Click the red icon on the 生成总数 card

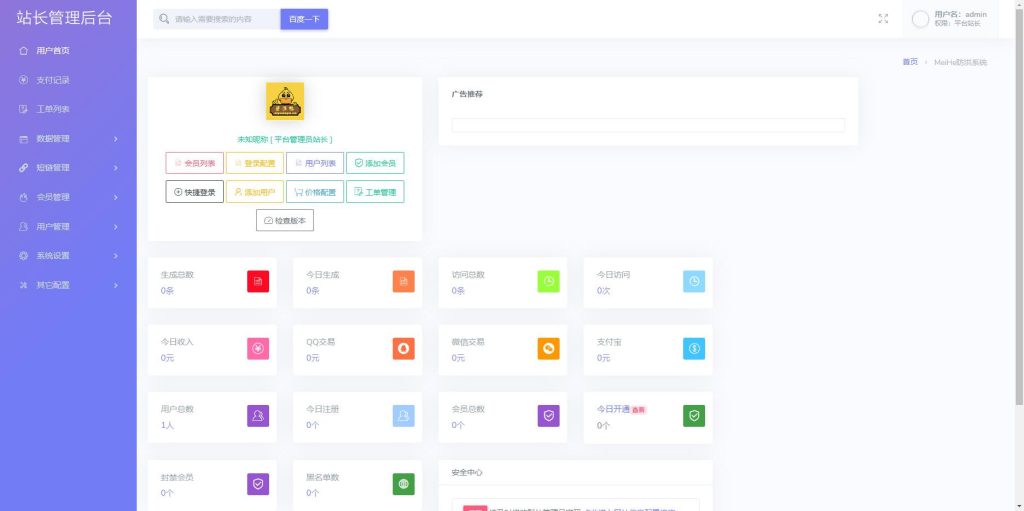[x=258, y=281]
